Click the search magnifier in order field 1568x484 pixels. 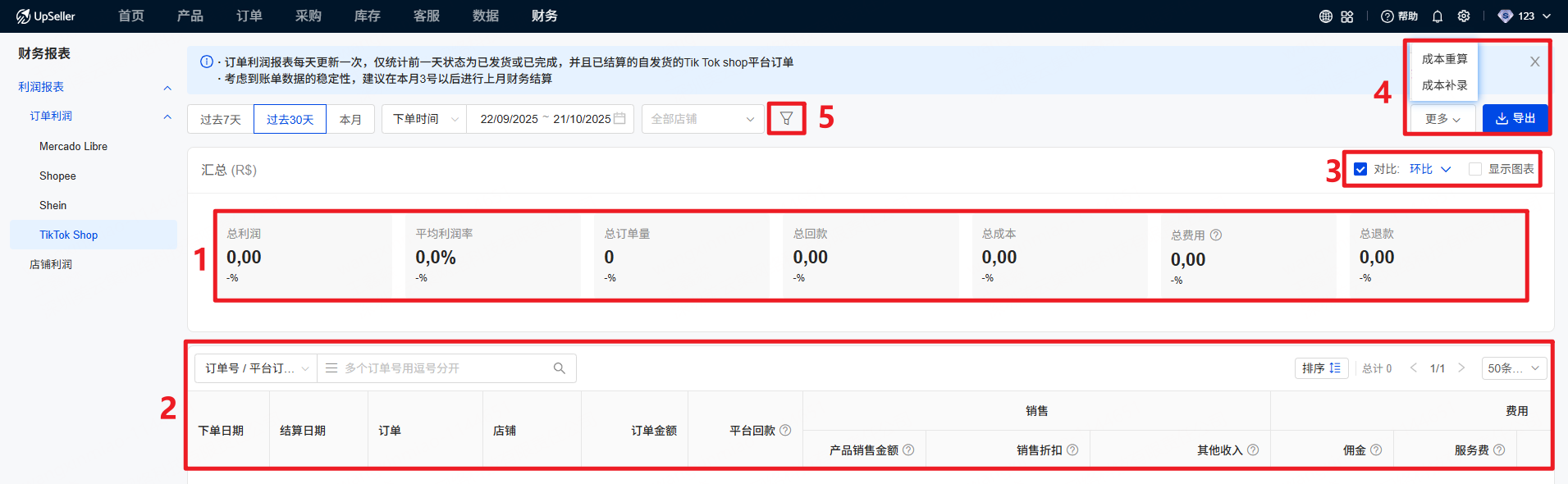560,368
